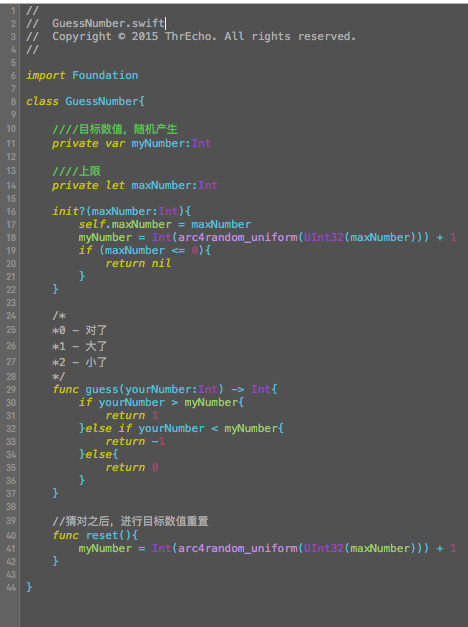Image resolution: width=468 pixels, height=627 pixels.
Task: Click the comment '////上限'
Action: [x=76, y=171]
